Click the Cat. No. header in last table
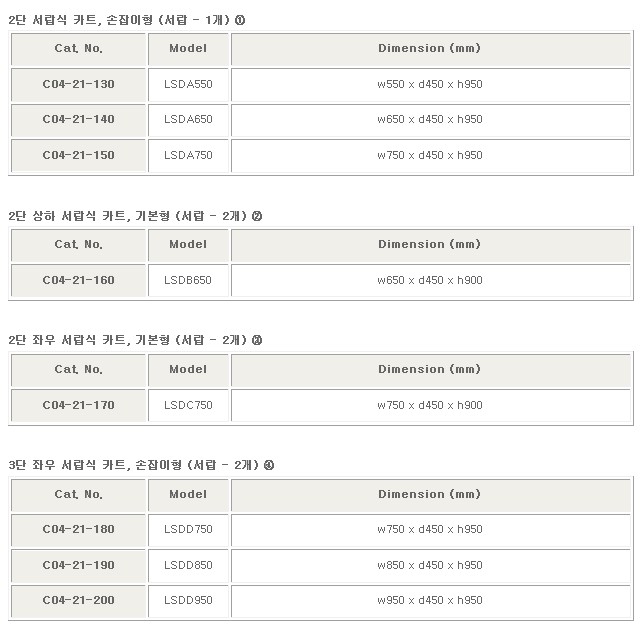The width and height of the screenshot is (644, 638). pyautogui.click(x=78, y=495)
